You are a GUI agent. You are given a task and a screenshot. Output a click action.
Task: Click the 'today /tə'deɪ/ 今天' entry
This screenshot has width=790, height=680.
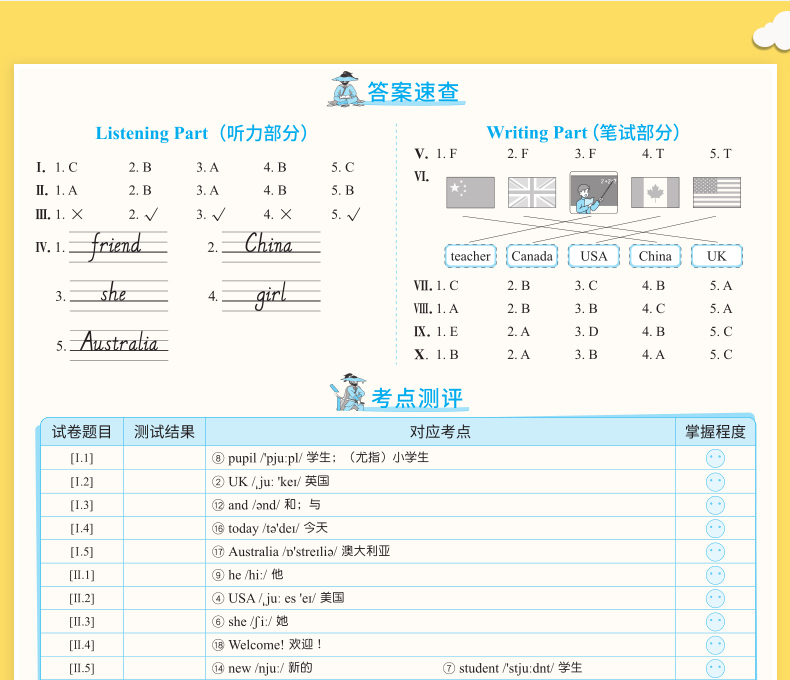[x=270, y=528]
